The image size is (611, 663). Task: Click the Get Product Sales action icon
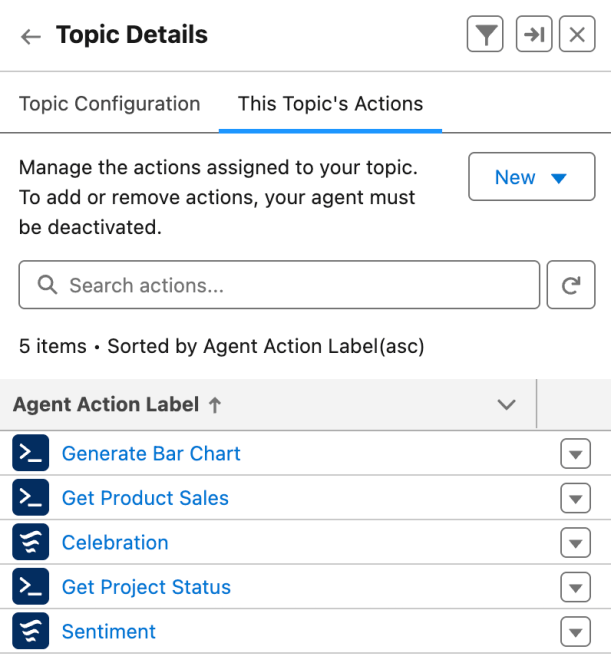[31, 498]
